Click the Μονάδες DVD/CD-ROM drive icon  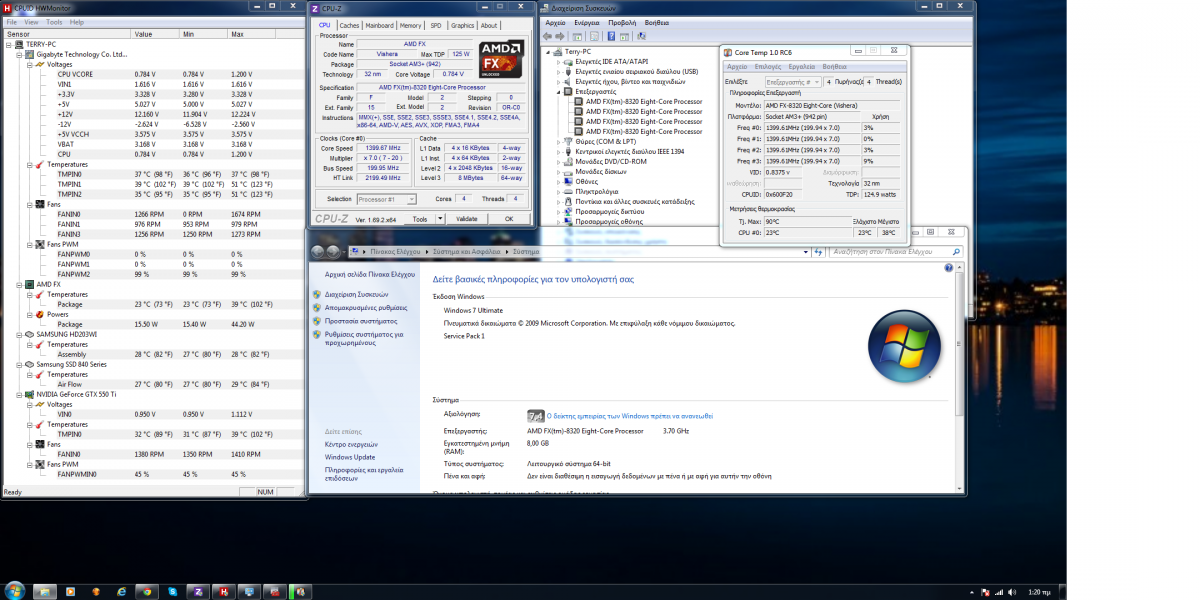pyautogui.click(x=568, y=161)
